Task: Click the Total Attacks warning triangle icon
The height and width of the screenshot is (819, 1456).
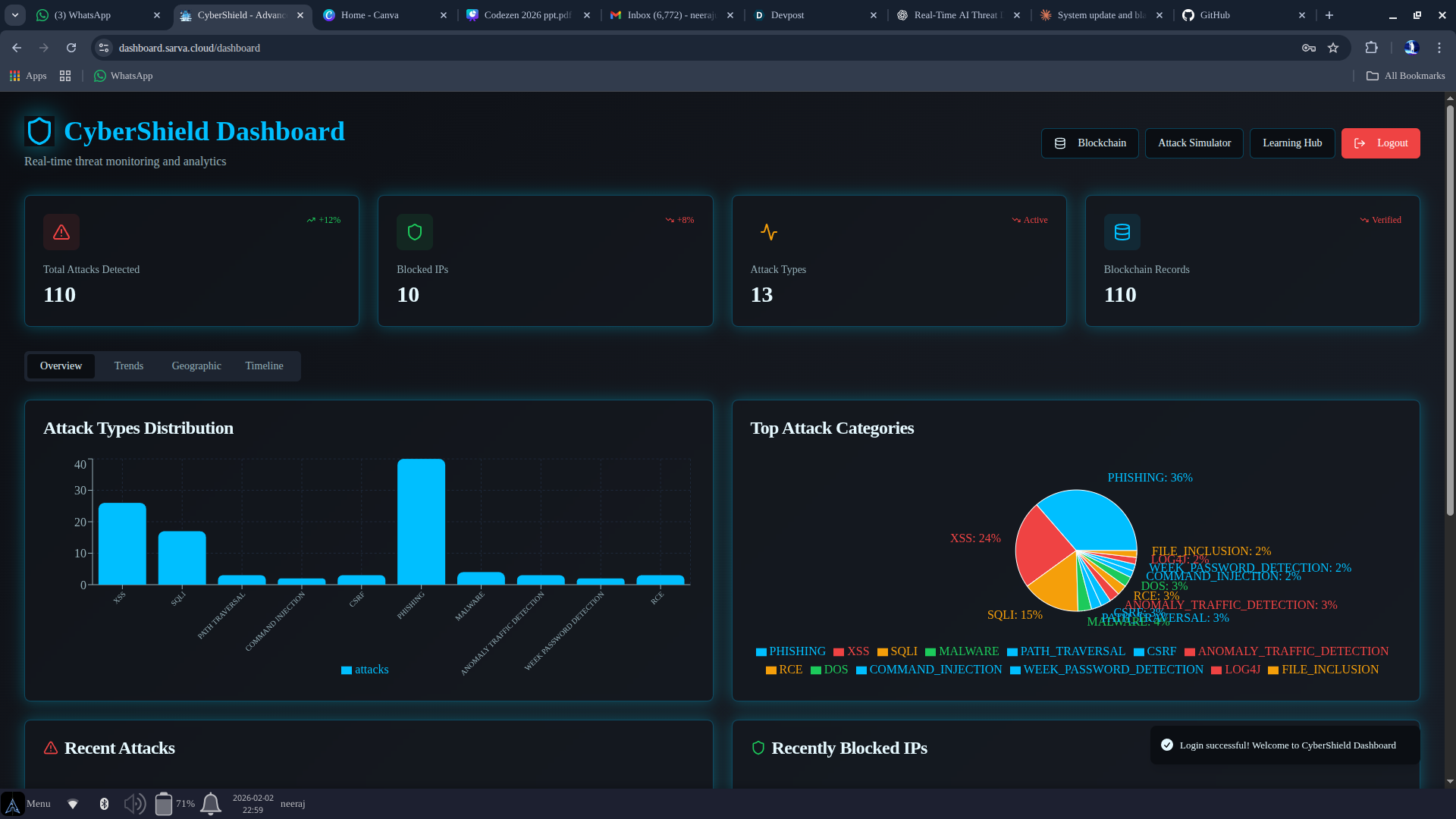Action: pos(61,232)
